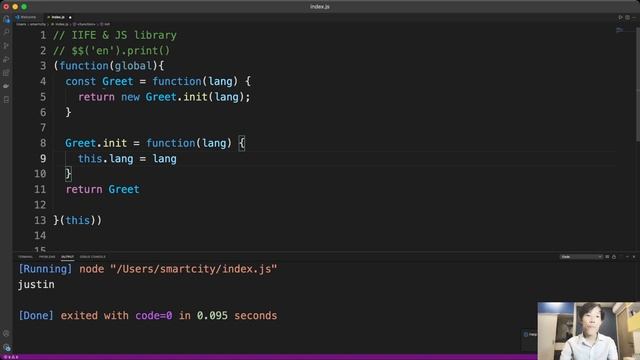
Task: Run the code with the play button
Action: (x=620, y=17)
